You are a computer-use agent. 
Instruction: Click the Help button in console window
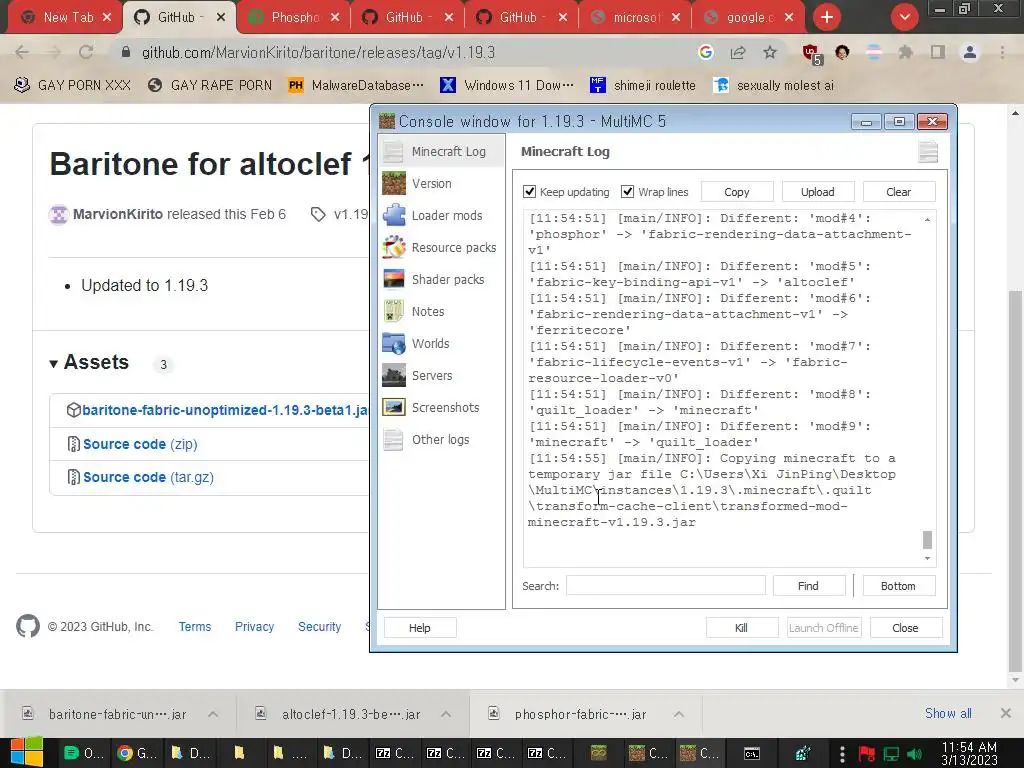click(x=420, y=628)
